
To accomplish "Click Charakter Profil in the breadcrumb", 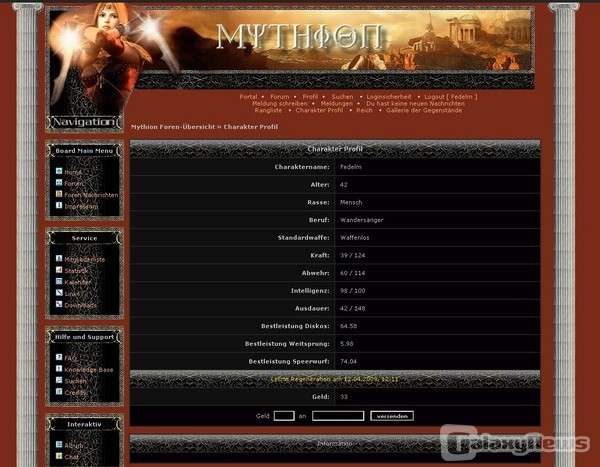I will (x=251, y=127).
